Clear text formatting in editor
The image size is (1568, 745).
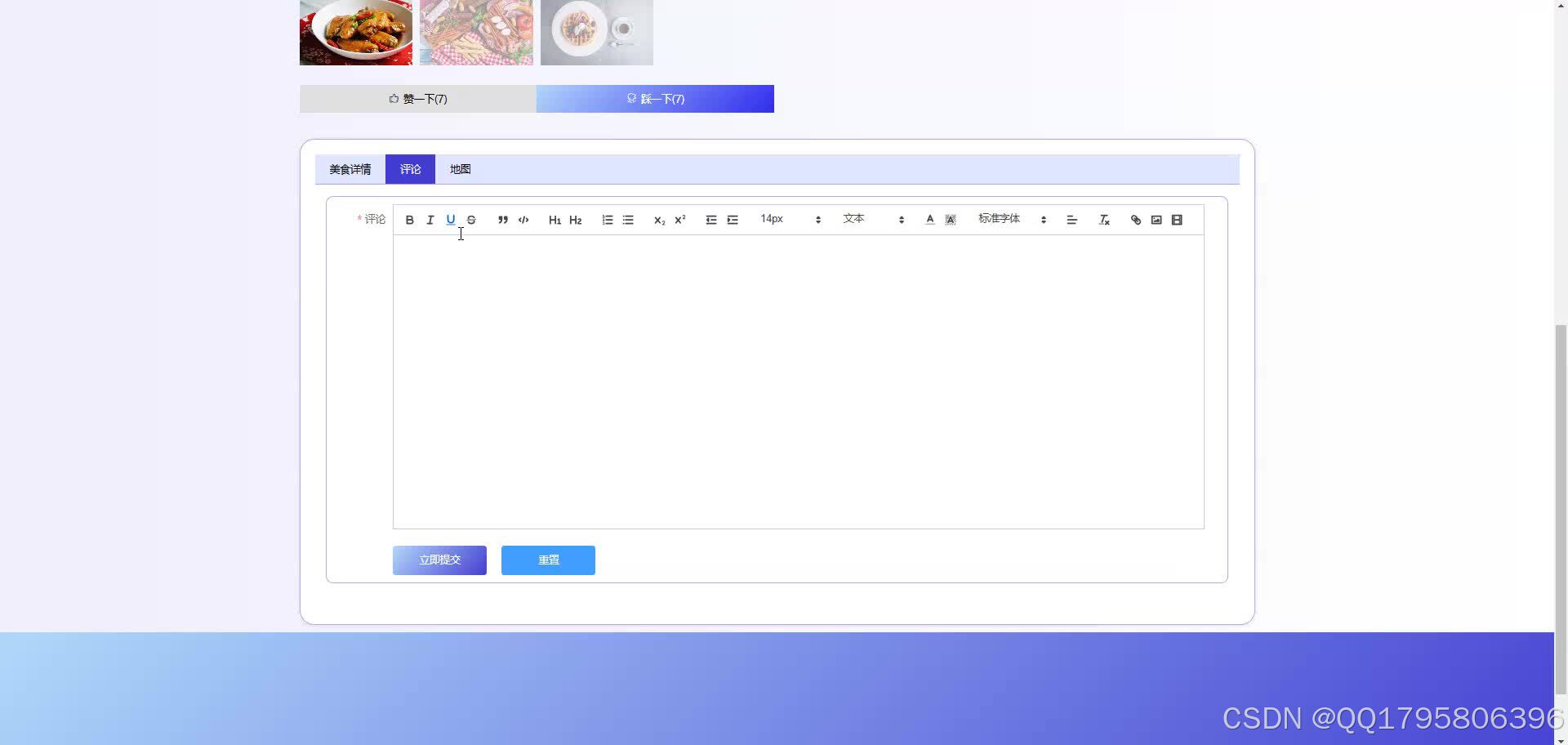tap(1104, 220)
